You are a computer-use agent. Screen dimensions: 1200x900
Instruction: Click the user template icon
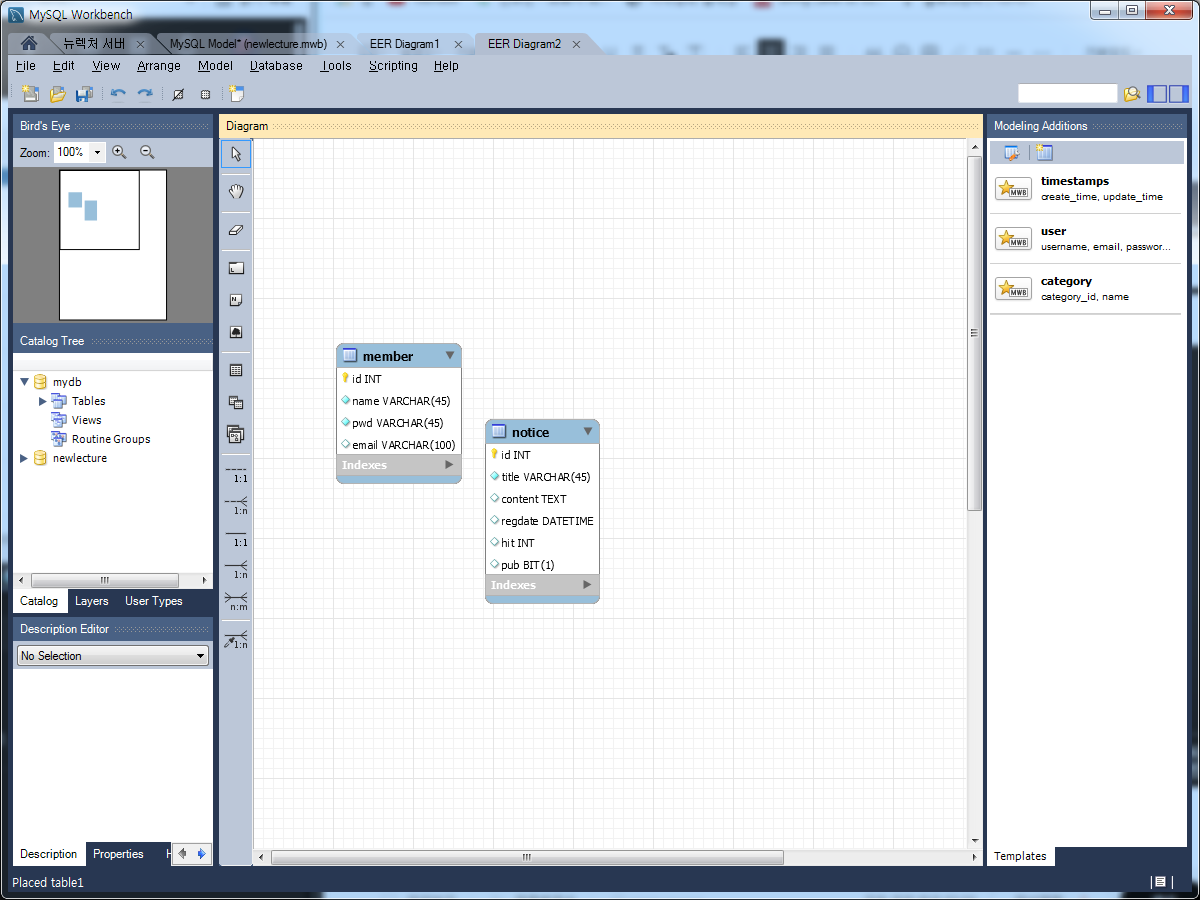1013,239
